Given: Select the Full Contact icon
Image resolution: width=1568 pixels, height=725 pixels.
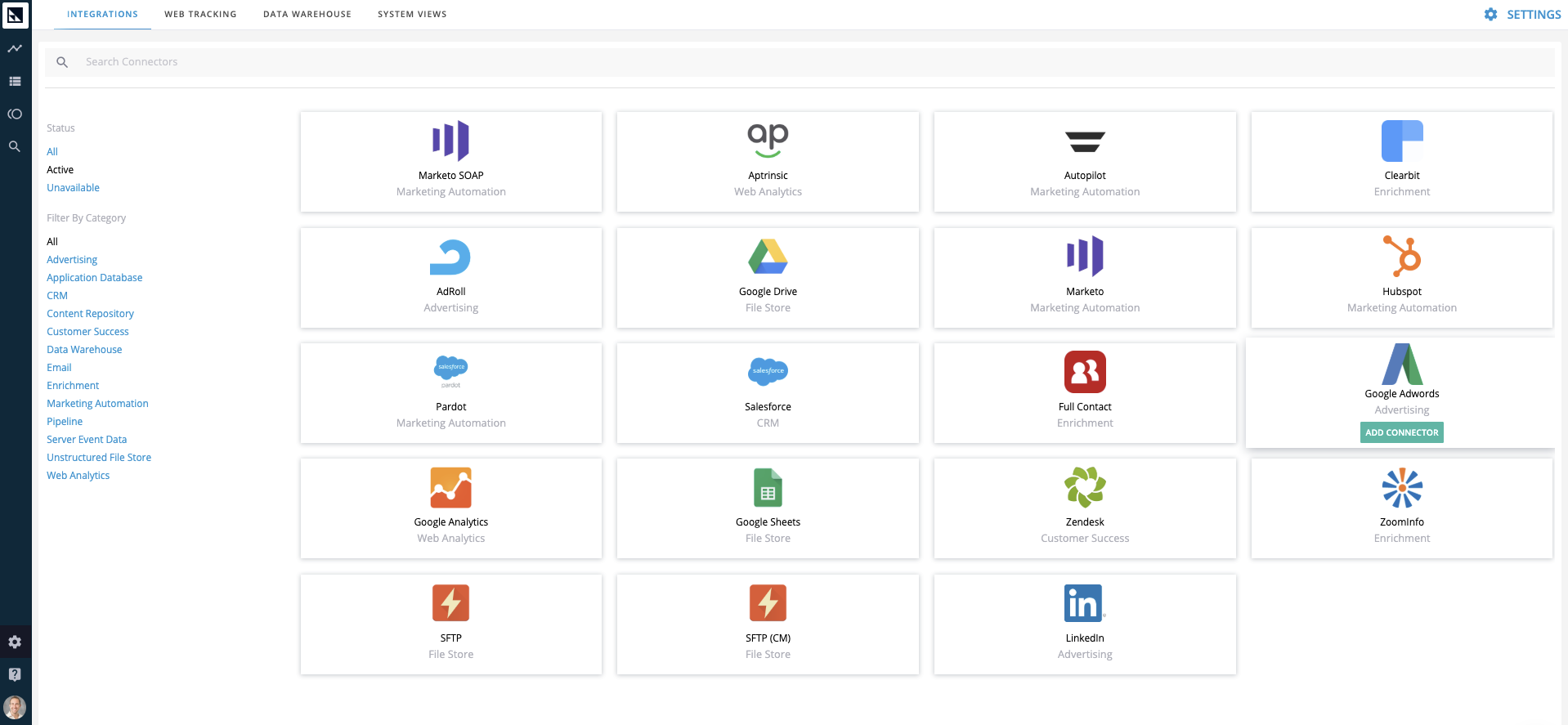Looking at the screenshot, I should [1085, 372].
